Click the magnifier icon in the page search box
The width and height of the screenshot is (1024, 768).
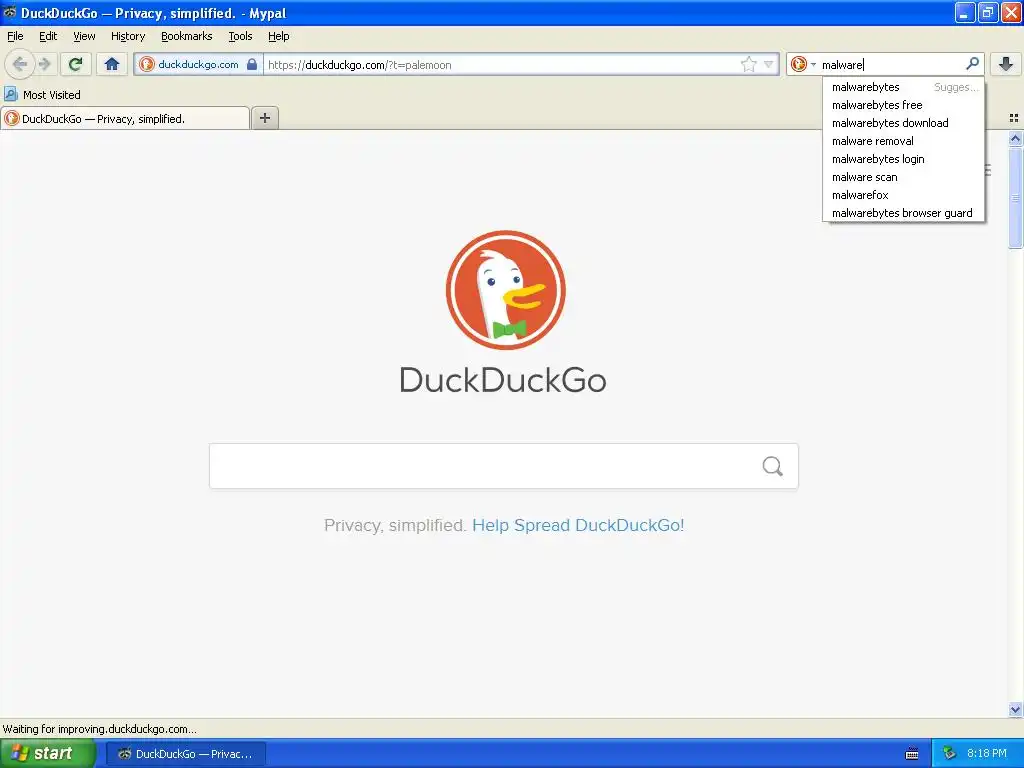(x=773, y=466)
